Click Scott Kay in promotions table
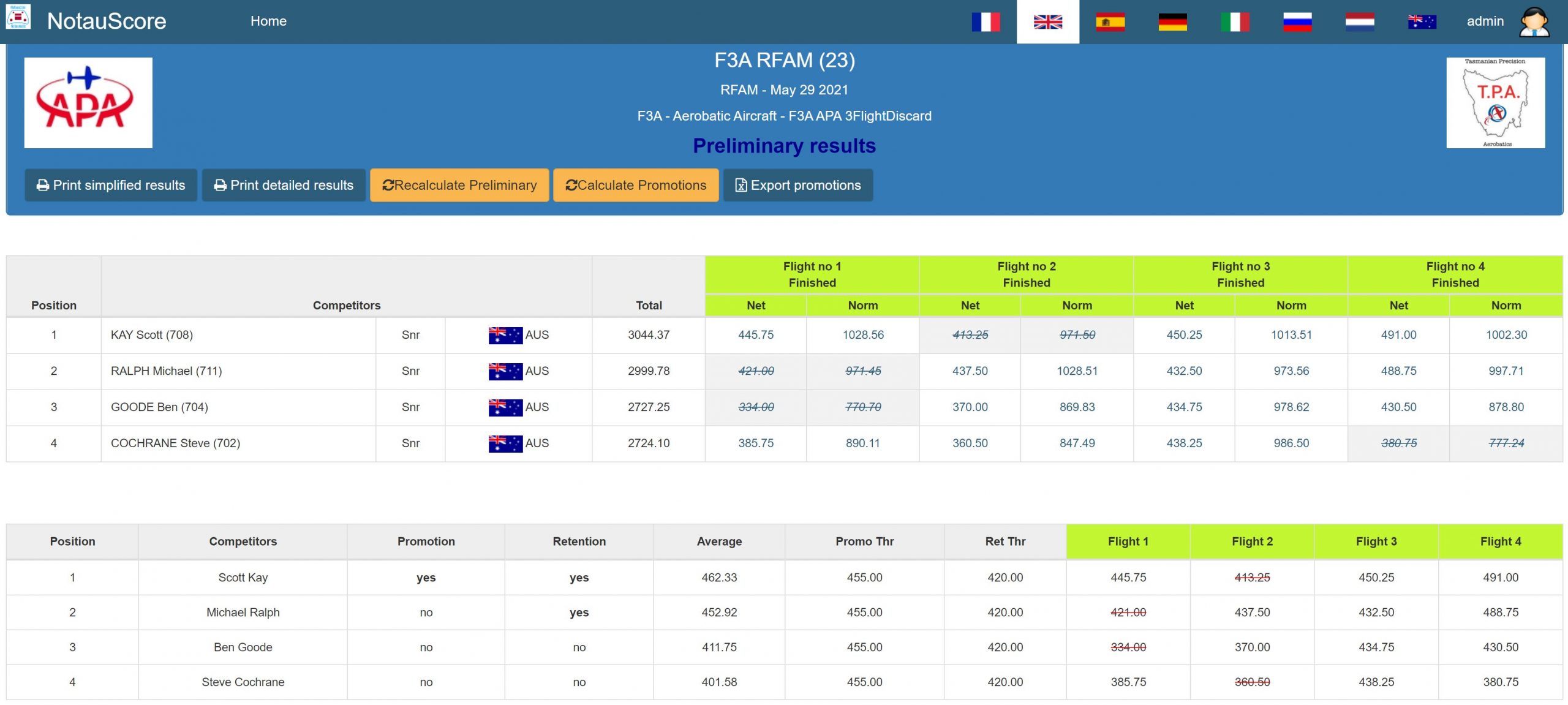1568x705 pixels. pyautogui.click(x=243, y=578)
